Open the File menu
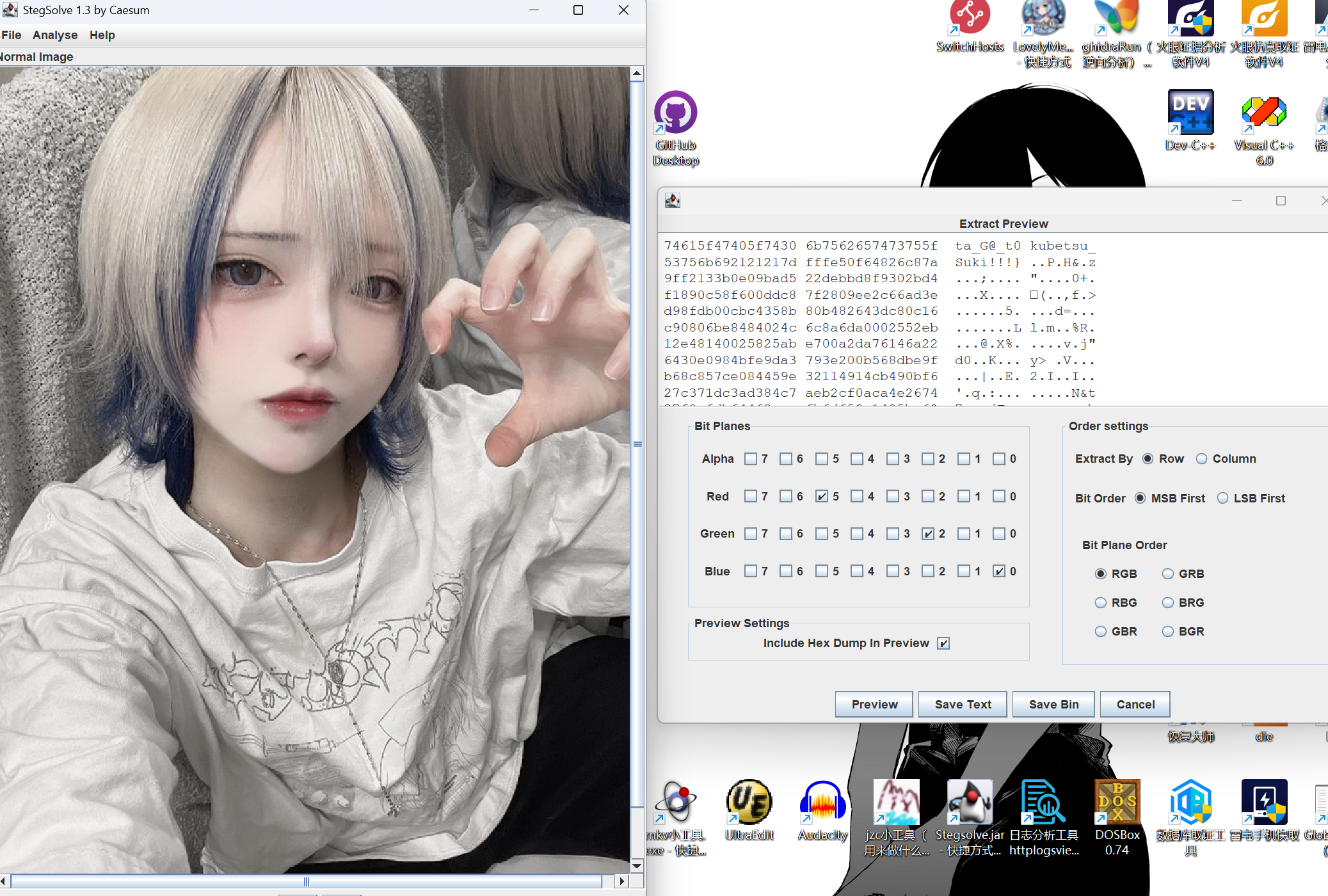The image size is (1328, 896). pos(12,35)
